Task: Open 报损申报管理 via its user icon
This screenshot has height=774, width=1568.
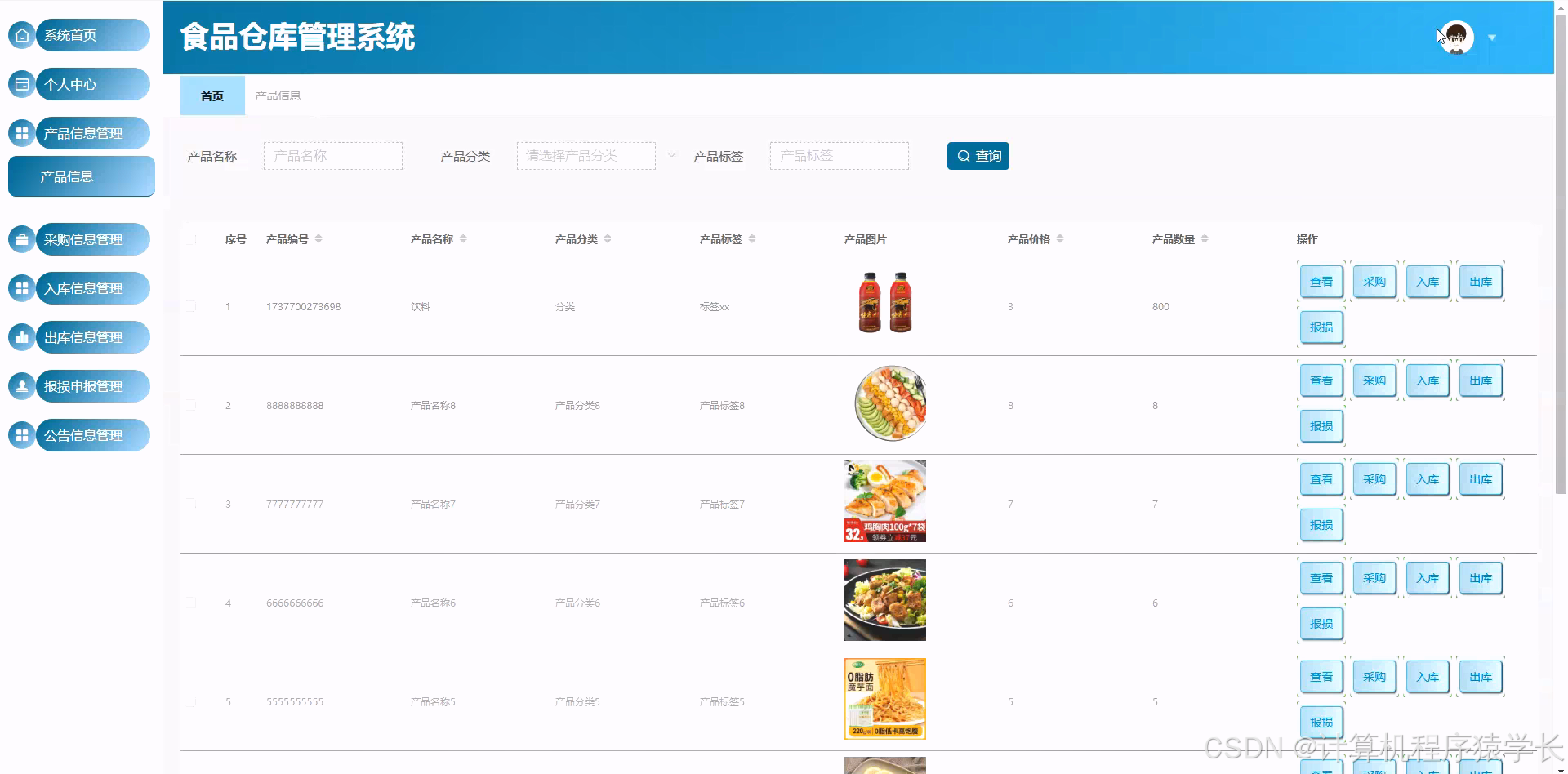Action: [21, 386]
